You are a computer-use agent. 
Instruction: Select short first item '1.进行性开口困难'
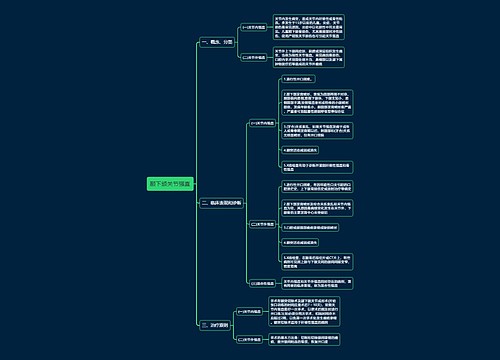click(x=299, y=79)
